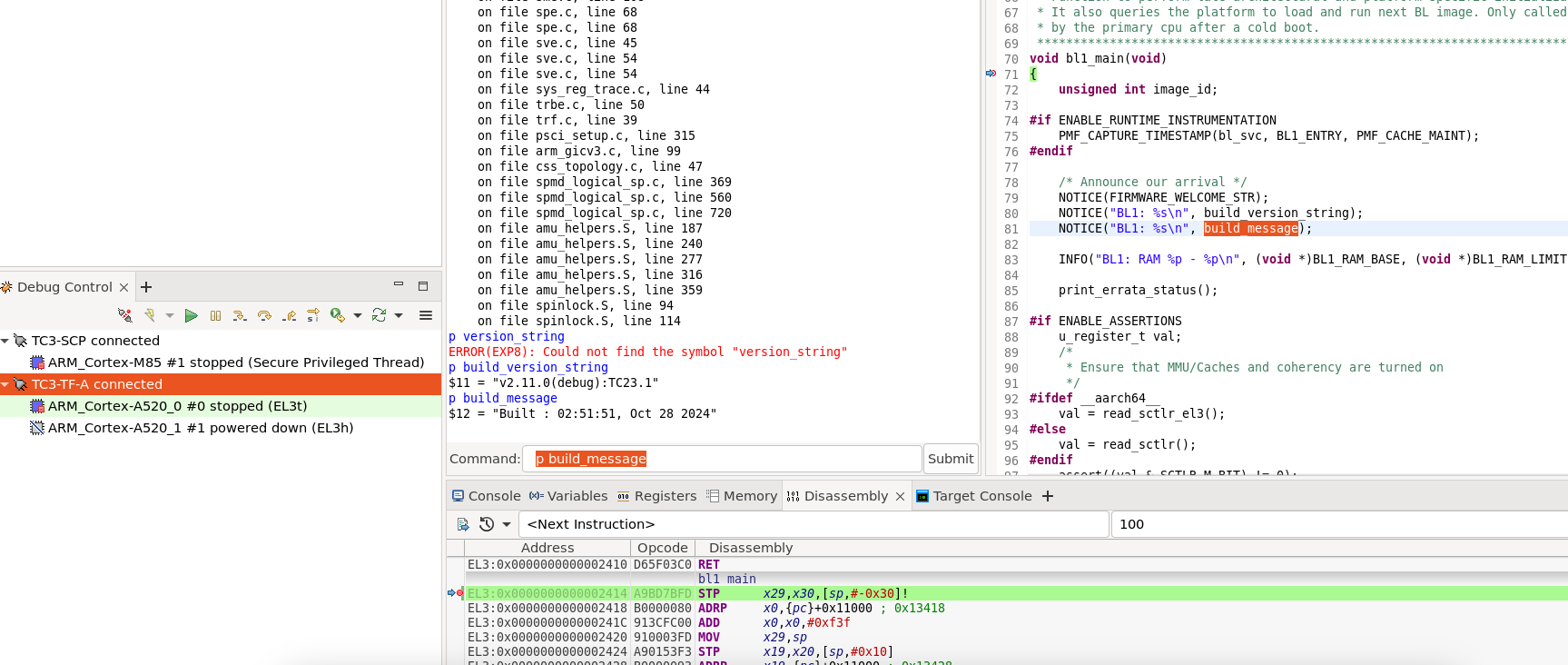
Task: Open the Debug from dropdown arrow
Action: coord(358,315)
